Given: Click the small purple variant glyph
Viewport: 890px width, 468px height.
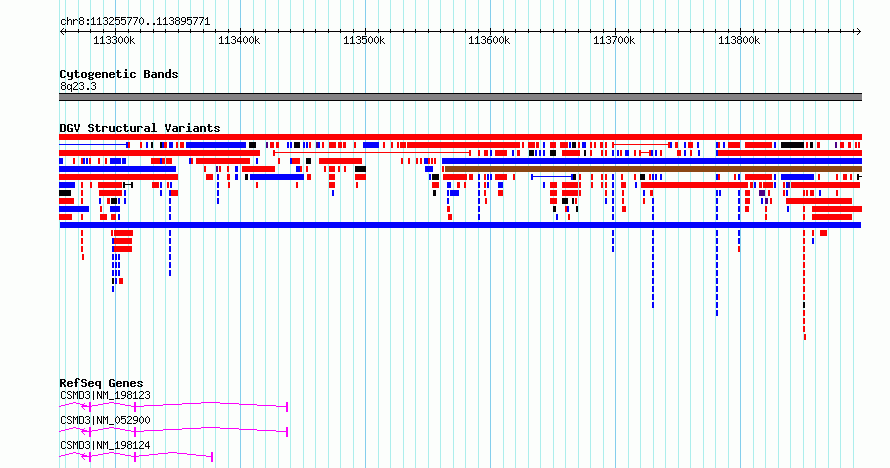Looking at the screenshot, I should pos(762,193).
